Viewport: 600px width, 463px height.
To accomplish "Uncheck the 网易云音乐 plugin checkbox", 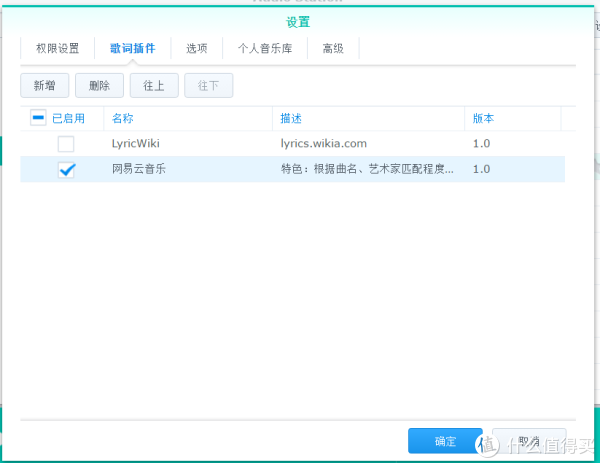I will (x=66, y=170).
